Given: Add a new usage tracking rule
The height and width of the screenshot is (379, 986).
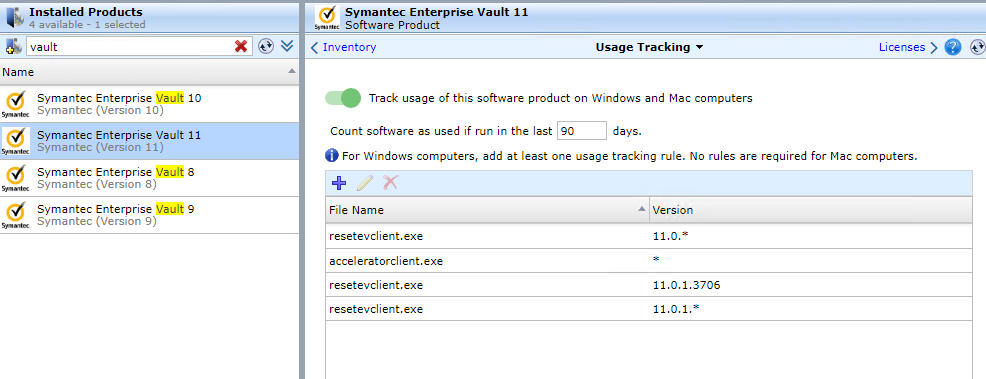Looking at the screenshot, I should coord(339,183).
